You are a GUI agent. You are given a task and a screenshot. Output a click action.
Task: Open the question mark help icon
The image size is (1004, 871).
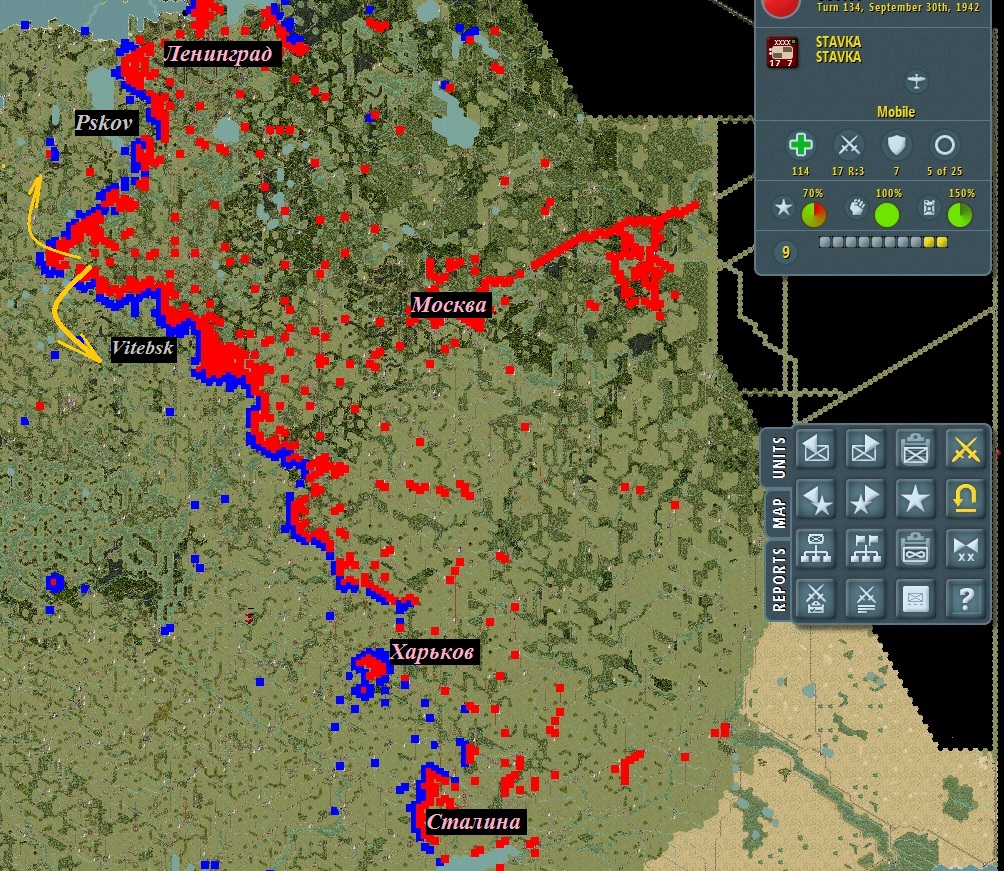[965, 599]
